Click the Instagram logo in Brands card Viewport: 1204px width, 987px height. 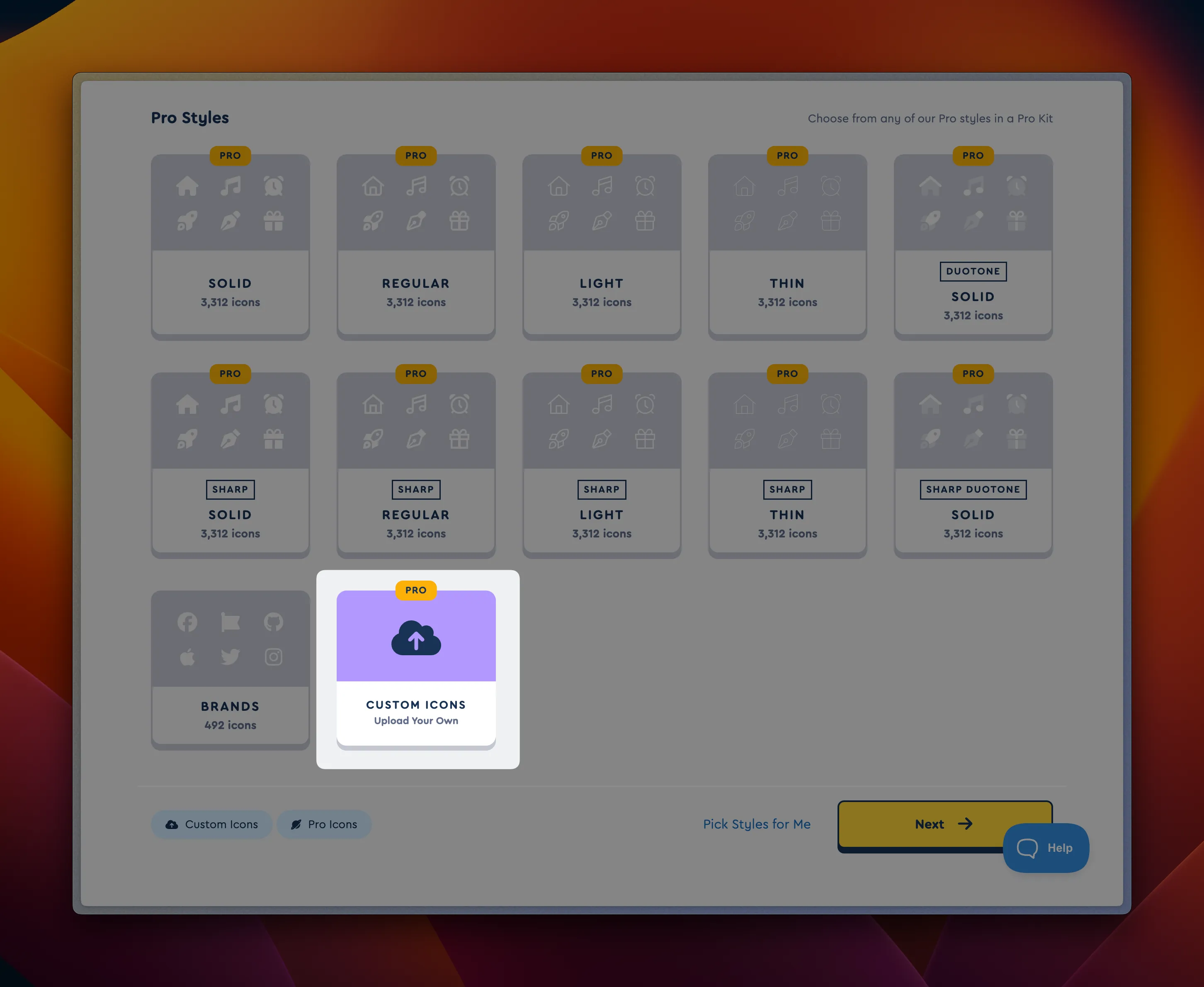274,656
